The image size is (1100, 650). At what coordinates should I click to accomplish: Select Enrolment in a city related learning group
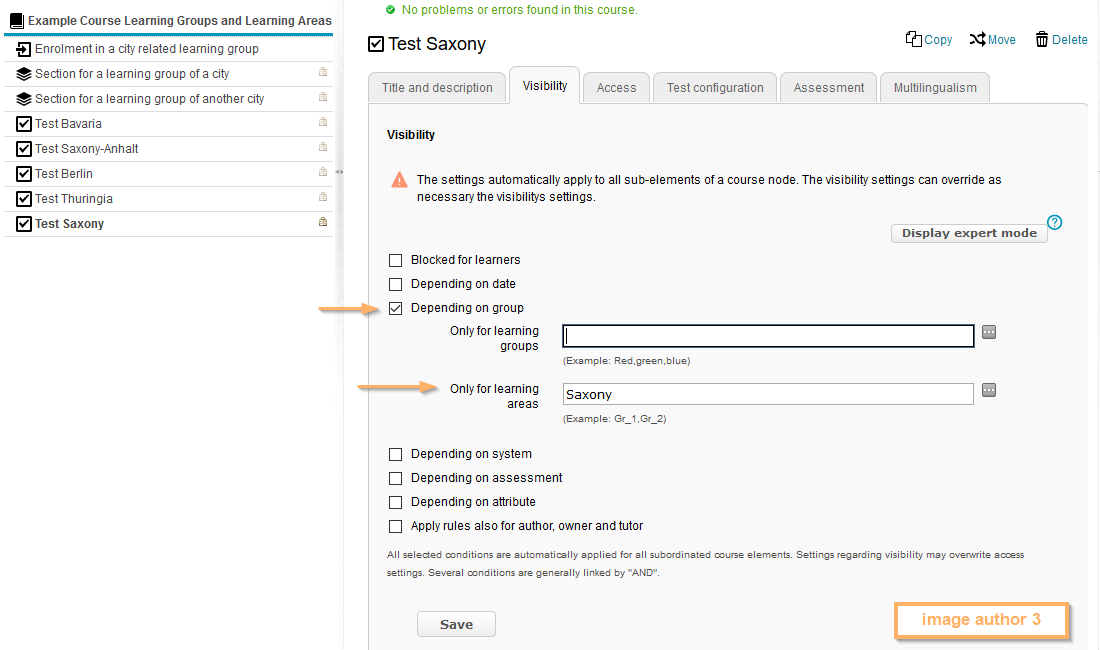coord(146,49)
